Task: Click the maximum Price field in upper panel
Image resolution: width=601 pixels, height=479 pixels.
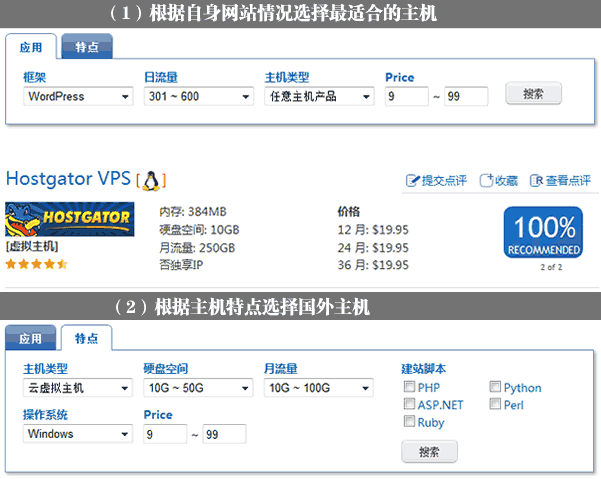Action: click(x=466, y=96)
